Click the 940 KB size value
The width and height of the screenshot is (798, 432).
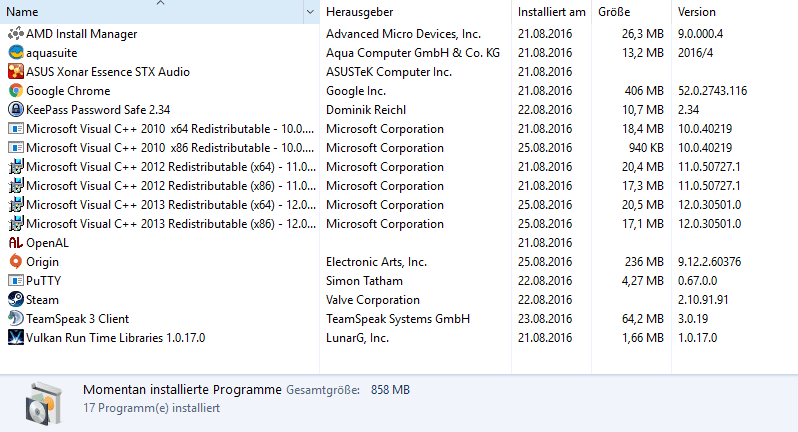[x=646, y=148]
